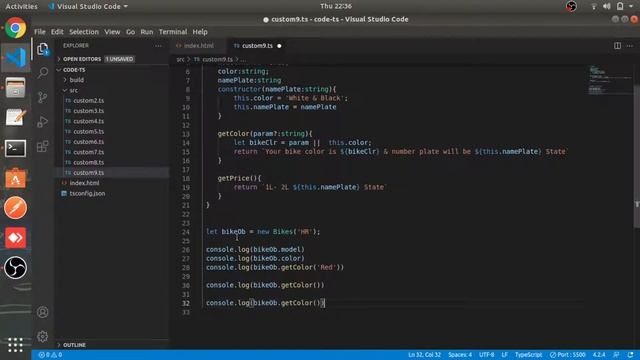Click the 4.2.4 TypeScript version
Screen dimensions: 640x360
pos(599,355)
